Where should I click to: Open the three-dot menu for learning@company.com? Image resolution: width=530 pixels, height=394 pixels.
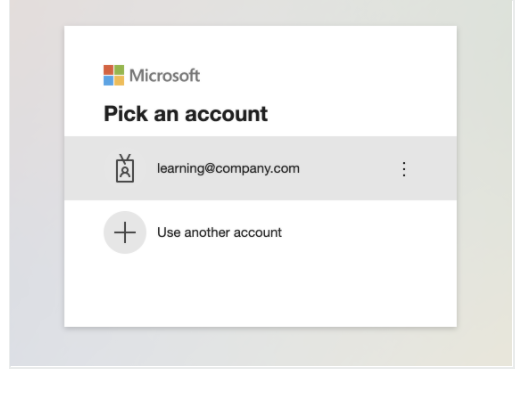pos(404,169)
